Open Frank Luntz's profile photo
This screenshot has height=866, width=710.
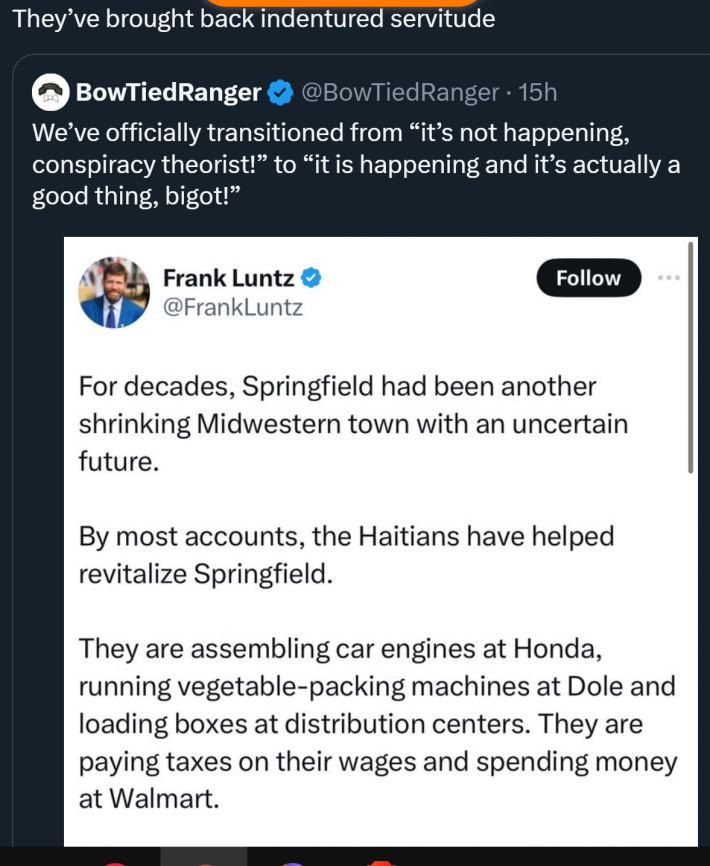tap(112, 292)
